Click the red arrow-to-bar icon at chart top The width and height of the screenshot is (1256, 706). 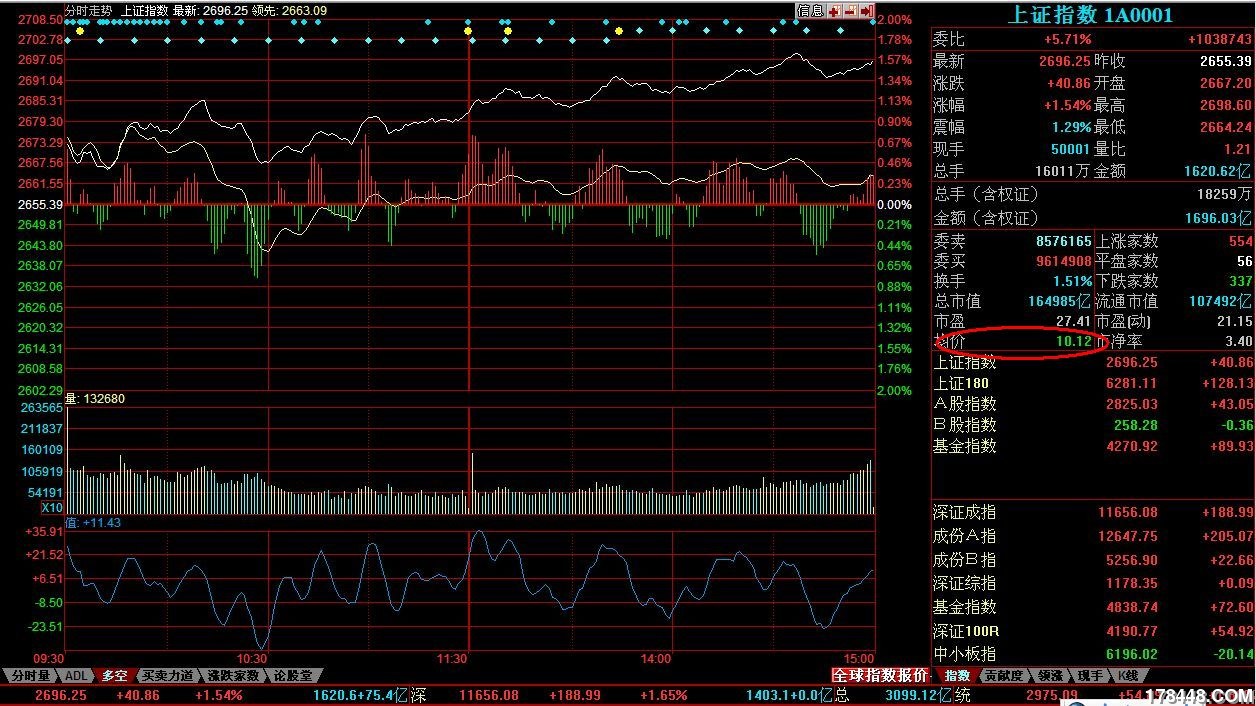coord(866,11)
